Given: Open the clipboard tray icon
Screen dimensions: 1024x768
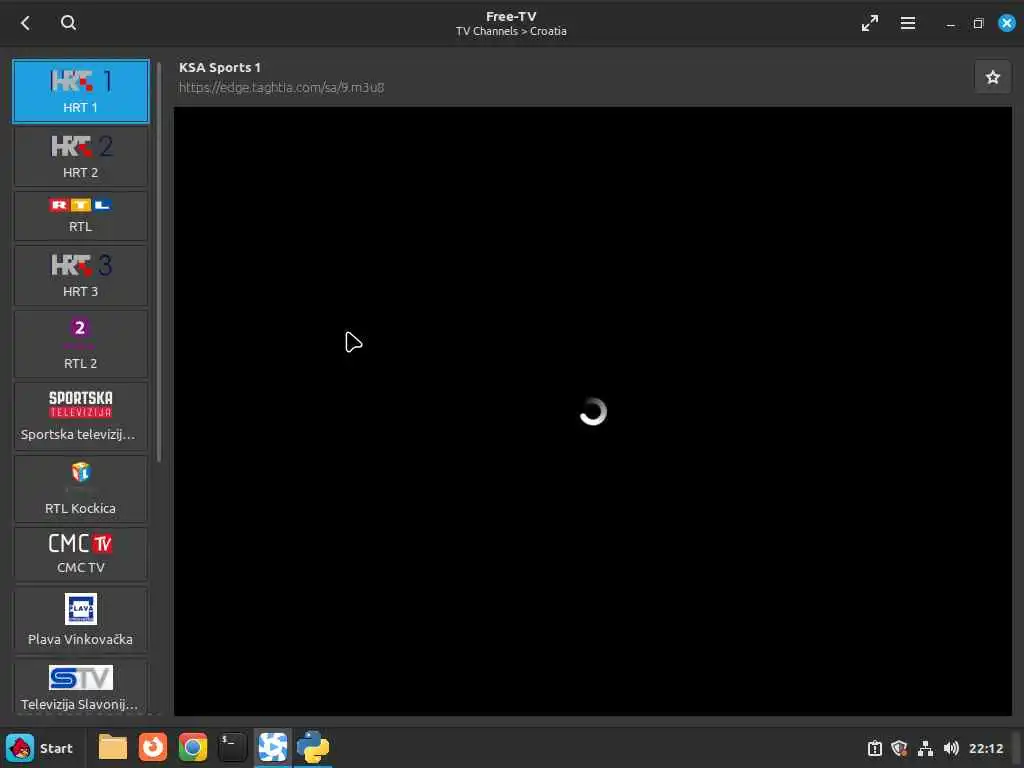Looking at the screenshot, I should point(874,748).
